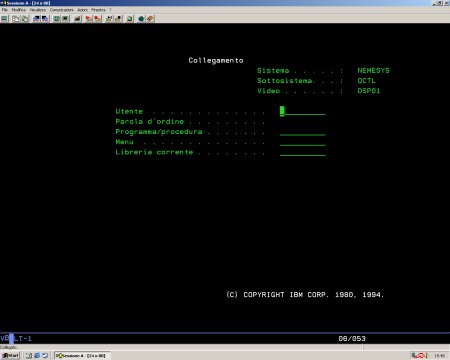Open the Visualizza menu
The width and height of the screenshot is (450, 360).
[38, 10]
